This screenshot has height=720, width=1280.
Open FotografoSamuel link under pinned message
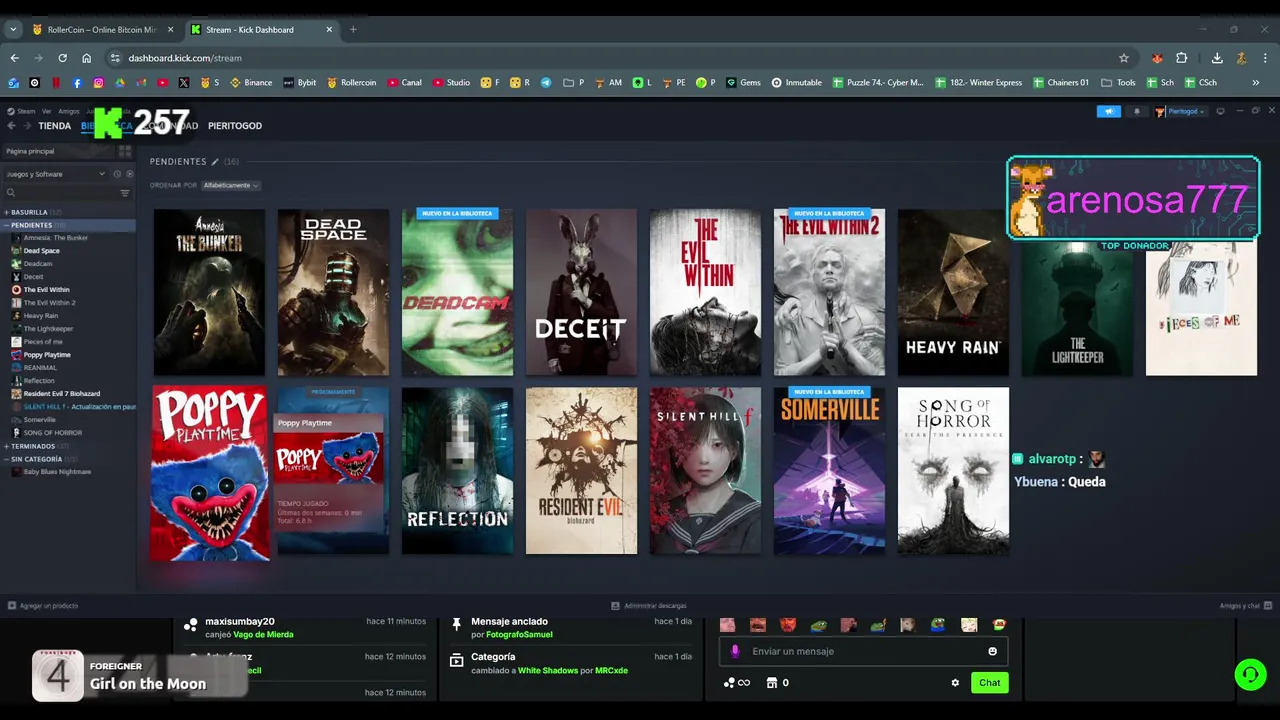click(x=519, y=634)
